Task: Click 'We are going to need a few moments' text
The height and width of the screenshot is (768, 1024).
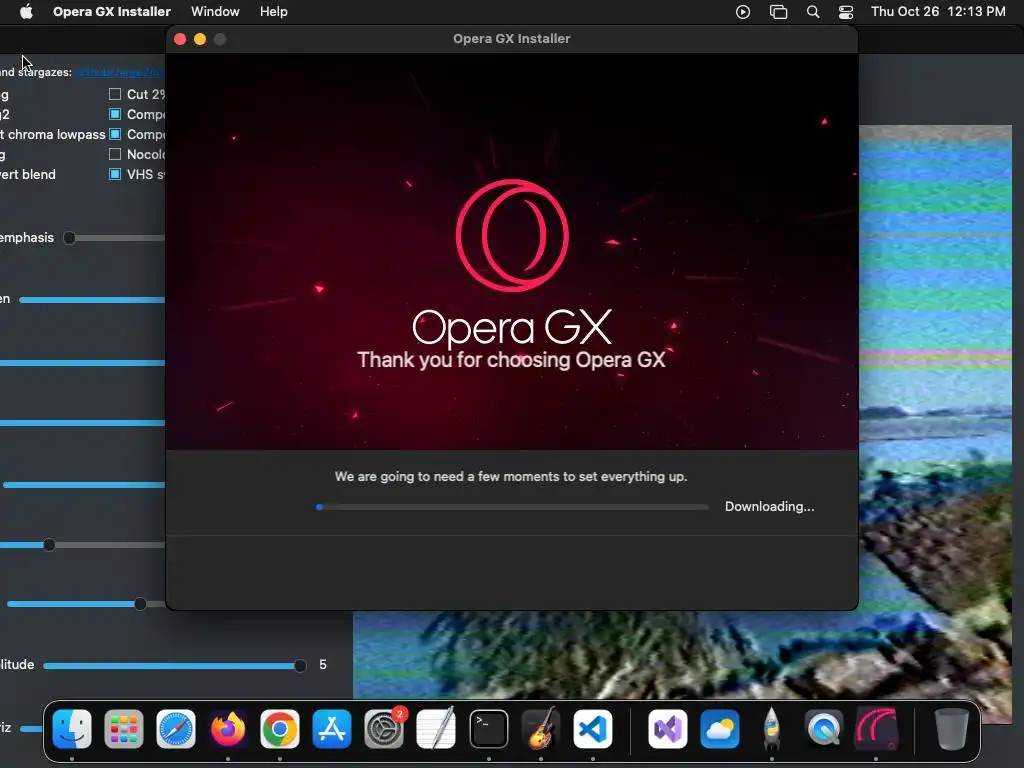Action: tap(511, 477)
